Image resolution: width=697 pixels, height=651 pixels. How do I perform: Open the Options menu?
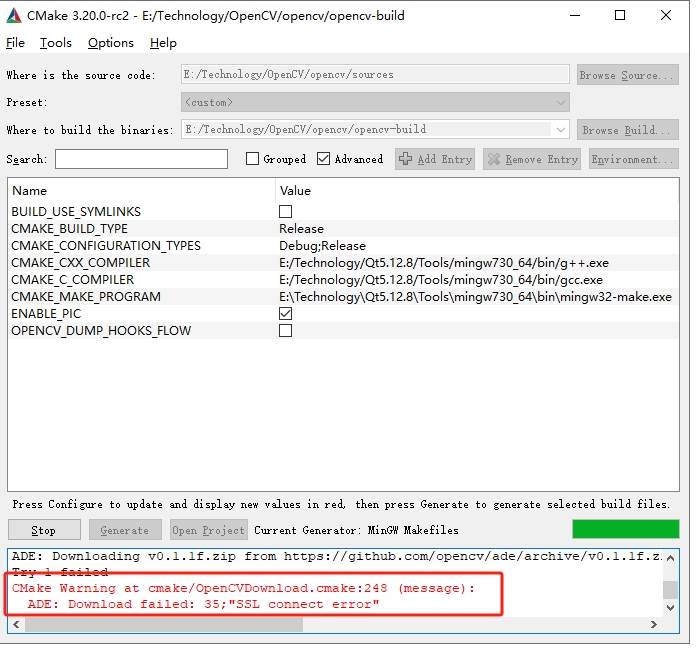point(111,43)
